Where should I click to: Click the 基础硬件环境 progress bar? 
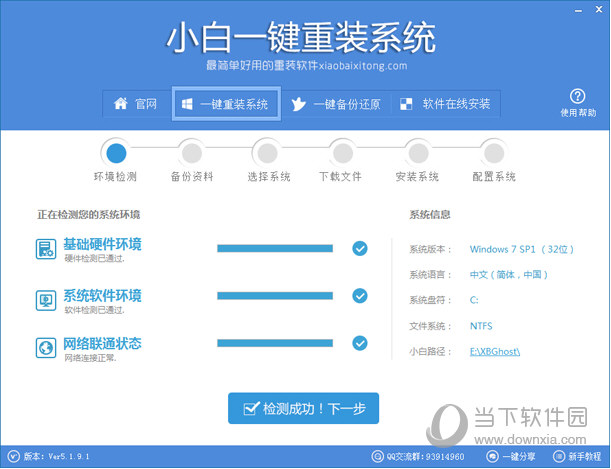click(275, 249)
